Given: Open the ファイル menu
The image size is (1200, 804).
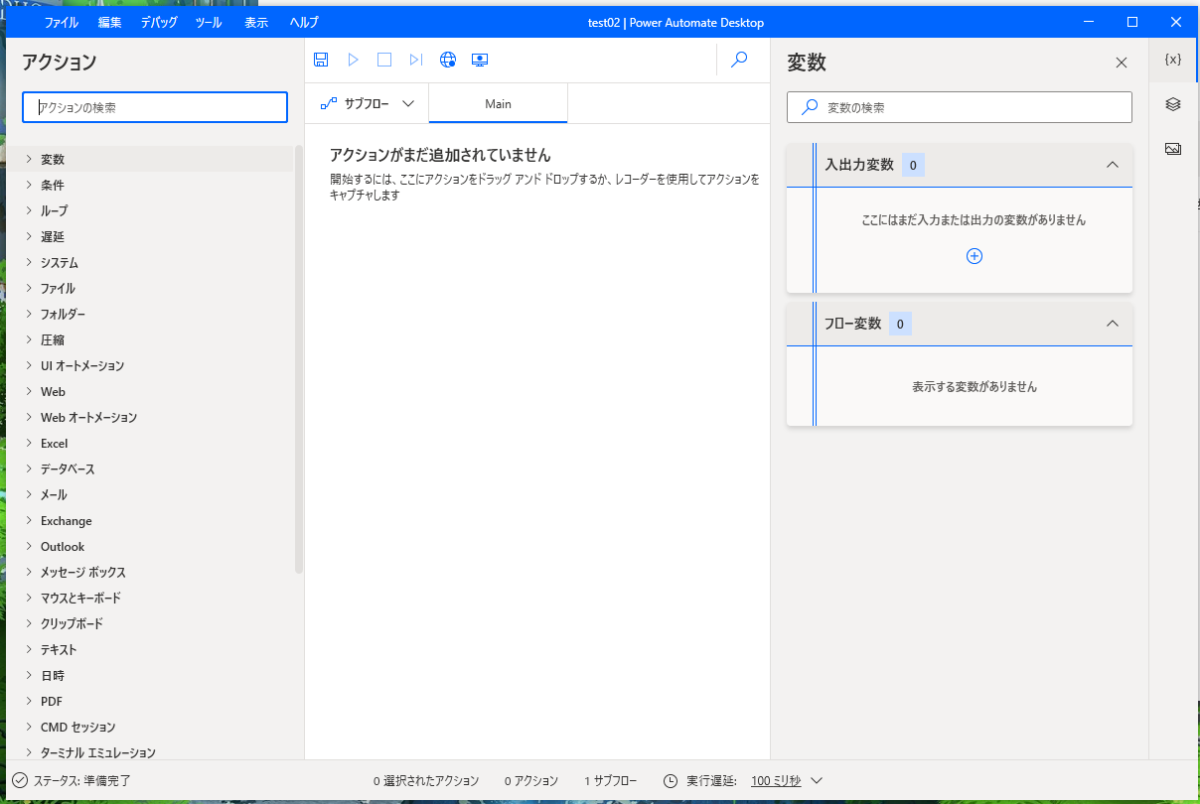Looking at the screenshot, I should (62, 22).
